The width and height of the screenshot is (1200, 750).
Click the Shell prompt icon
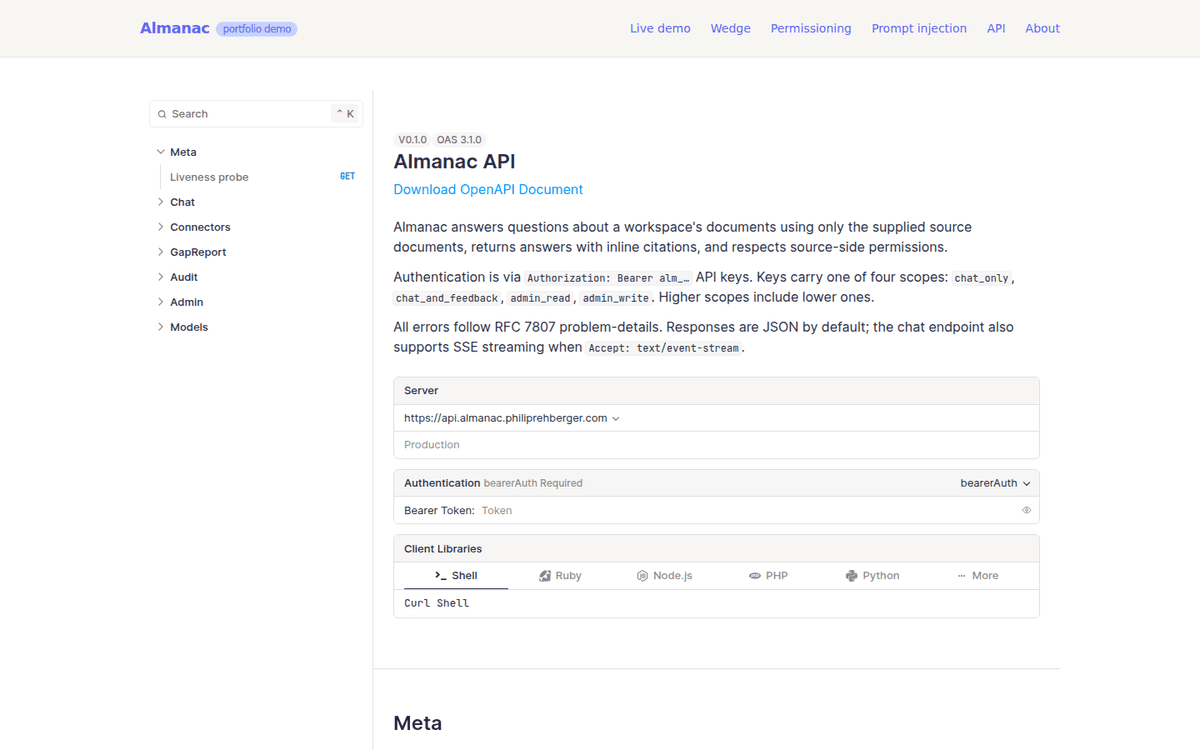tap(440, 576)
